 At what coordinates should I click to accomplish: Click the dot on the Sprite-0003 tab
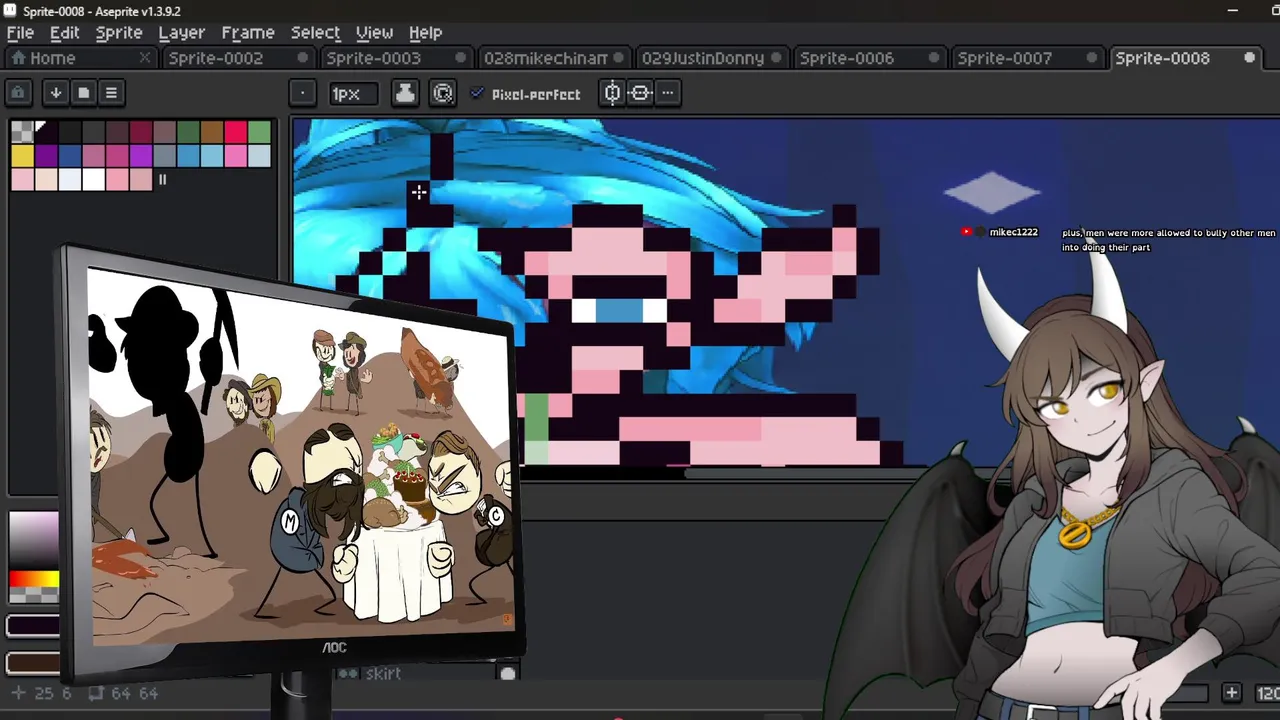460,58
